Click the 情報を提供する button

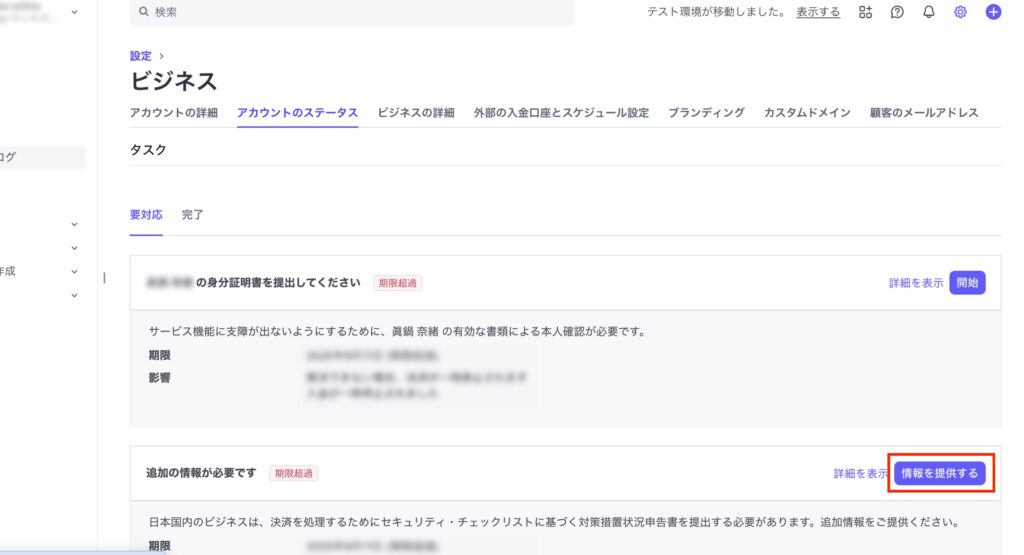pyautogui.click(x=940, y=473)
